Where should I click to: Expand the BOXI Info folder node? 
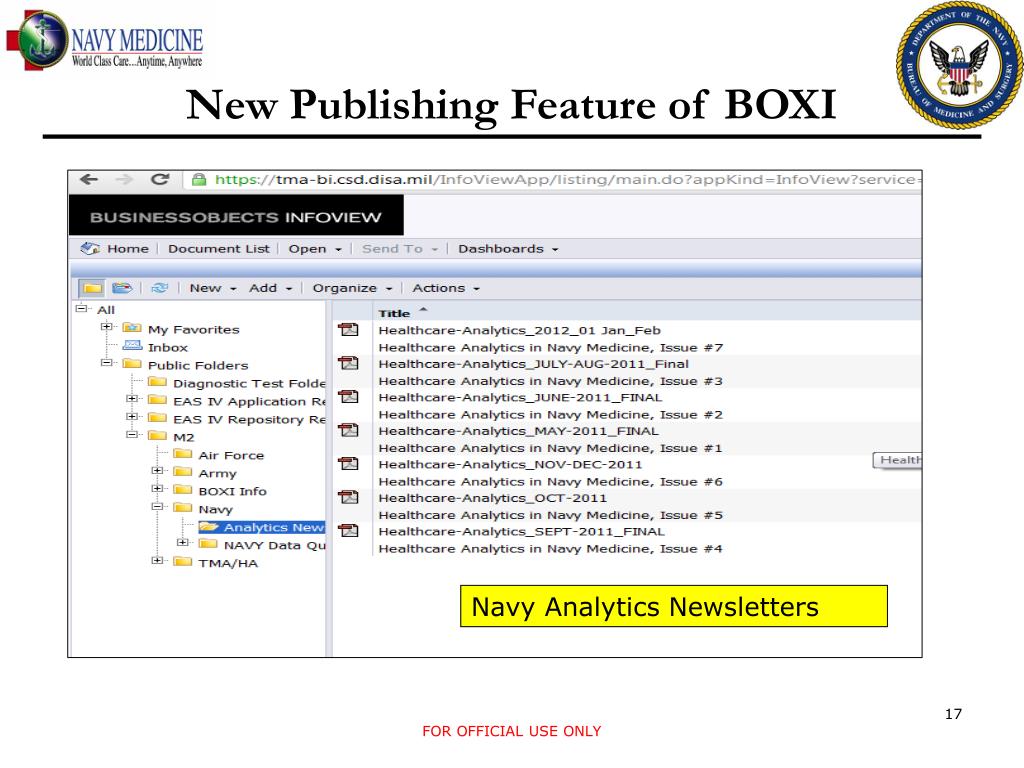[157, 488]
